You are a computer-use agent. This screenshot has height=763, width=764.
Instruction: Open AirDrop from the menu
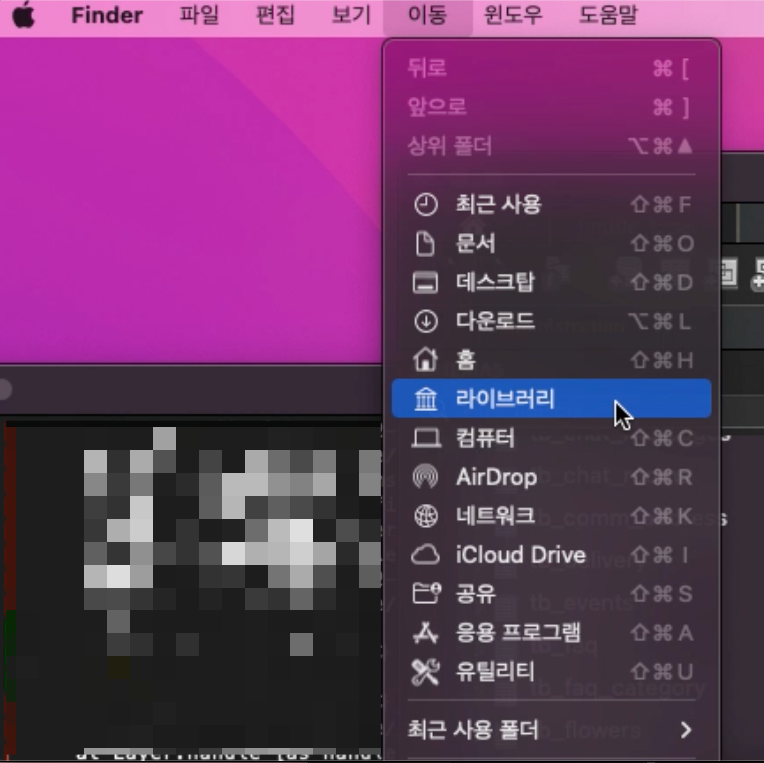pyautogui.click(x=552, y=477)
